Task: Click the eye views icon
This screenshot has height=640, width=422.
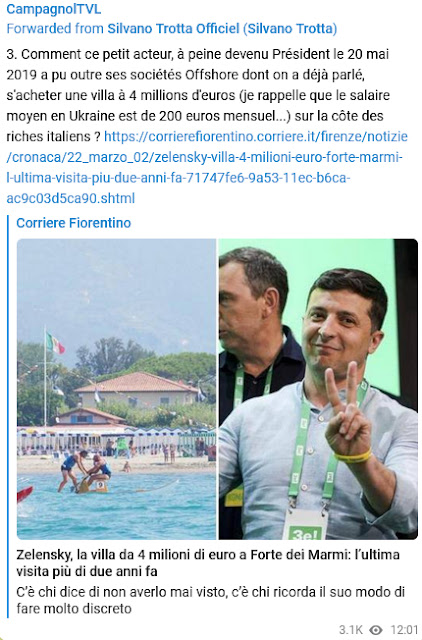Action: pos(375,630)
